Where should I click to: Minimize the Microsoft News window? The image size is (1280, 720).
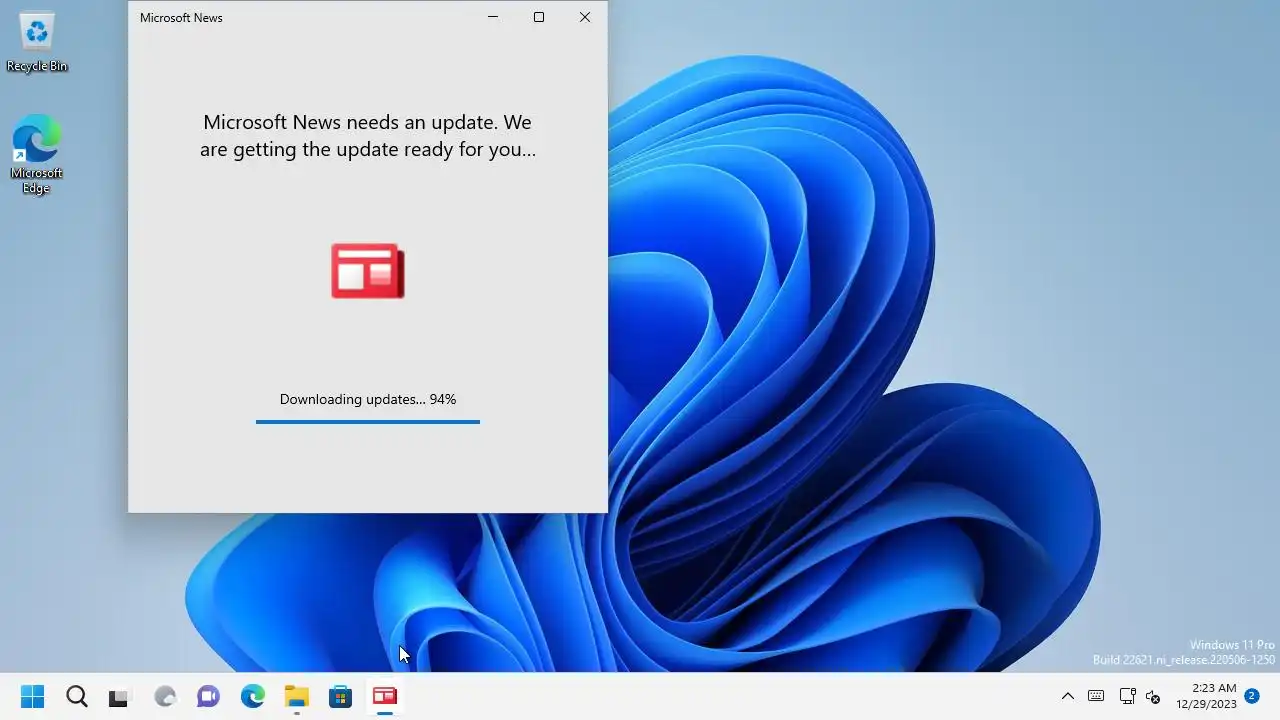coord(493,17)
